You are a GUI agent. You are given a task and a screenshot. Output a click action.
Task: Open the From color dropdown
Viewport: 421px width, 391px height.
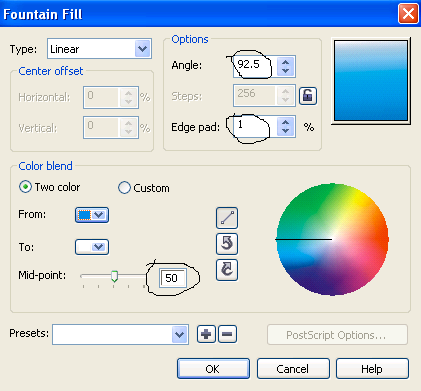pos(92,215)
